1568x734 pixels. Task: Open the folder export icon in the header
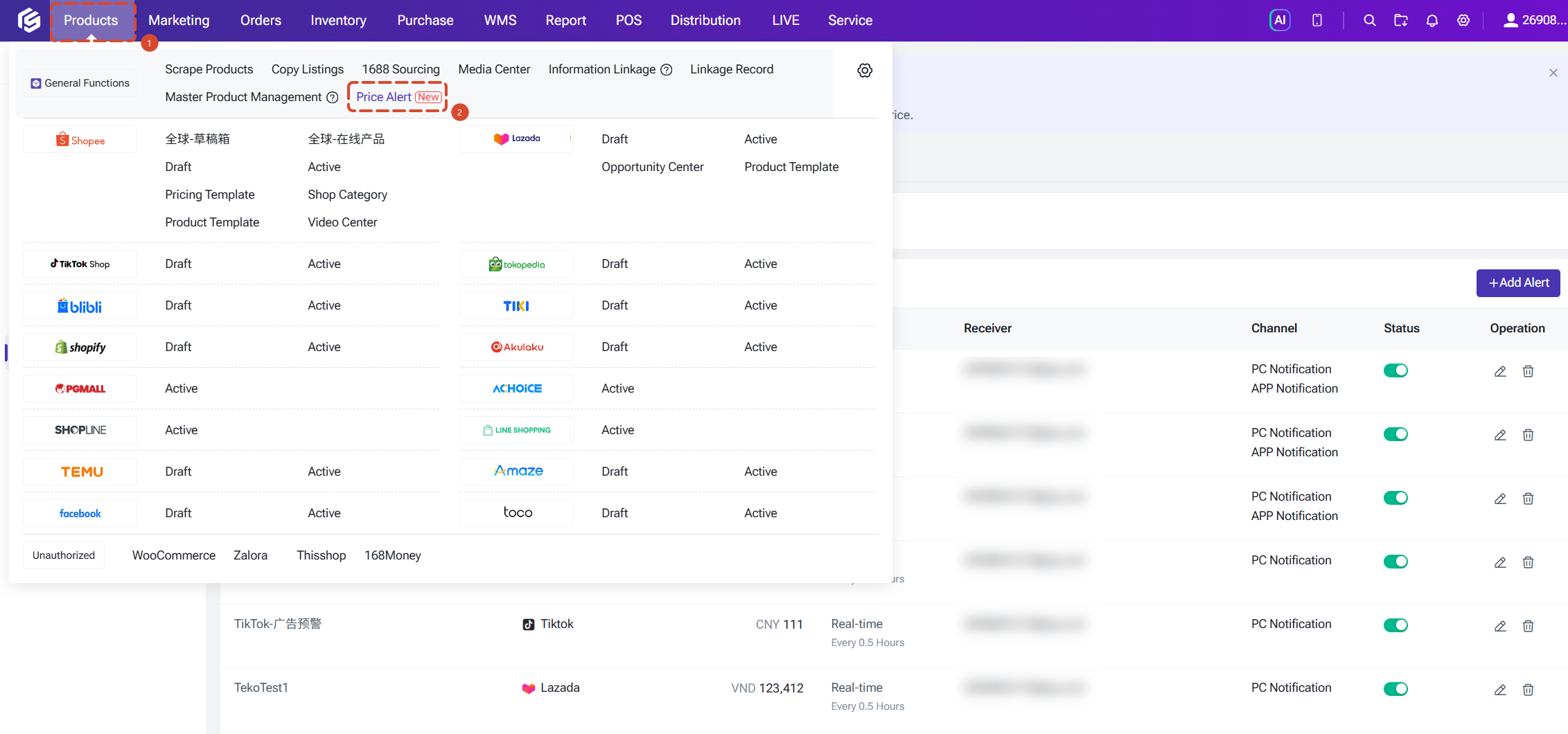1400,20
